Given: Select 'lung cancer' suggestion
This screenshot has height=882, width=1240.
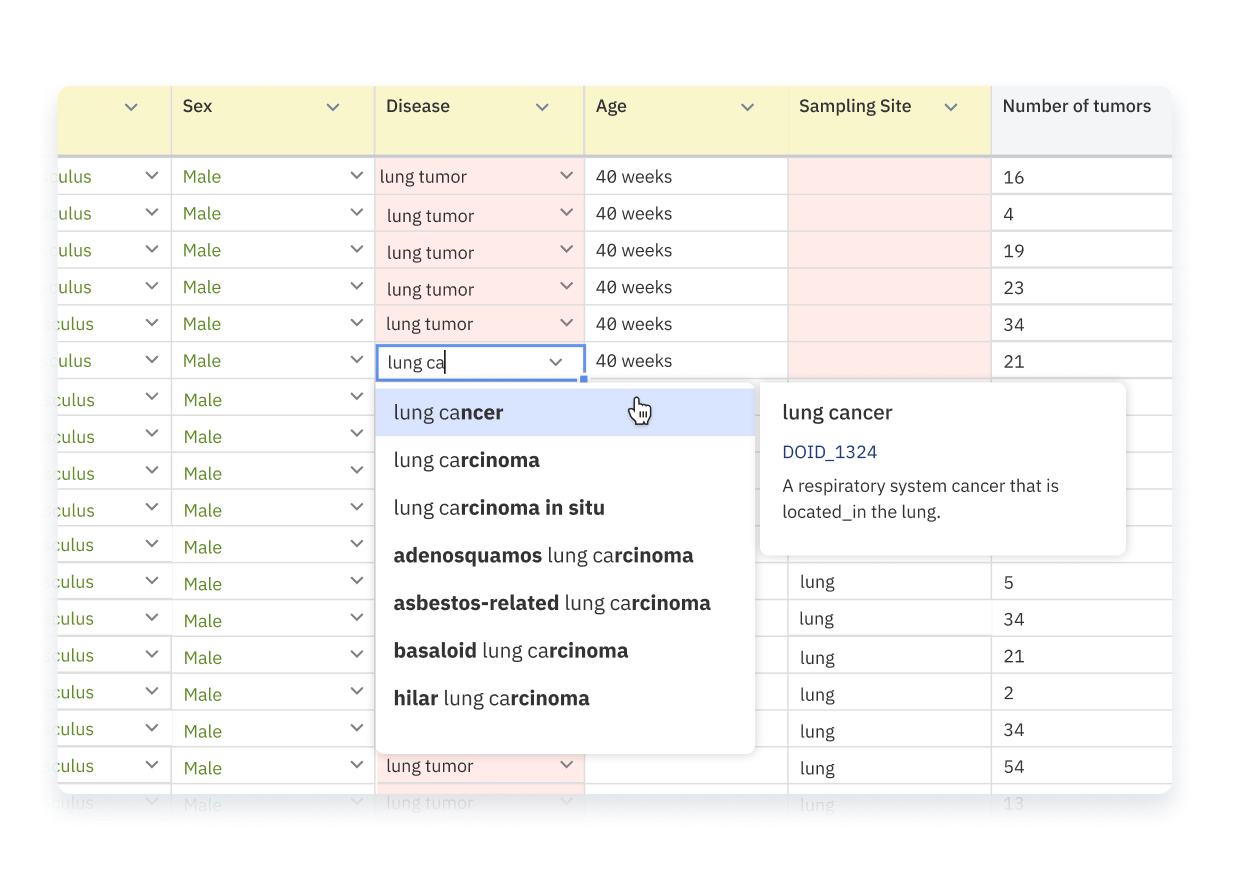Looking at the screenshot, I should (449, 413).
